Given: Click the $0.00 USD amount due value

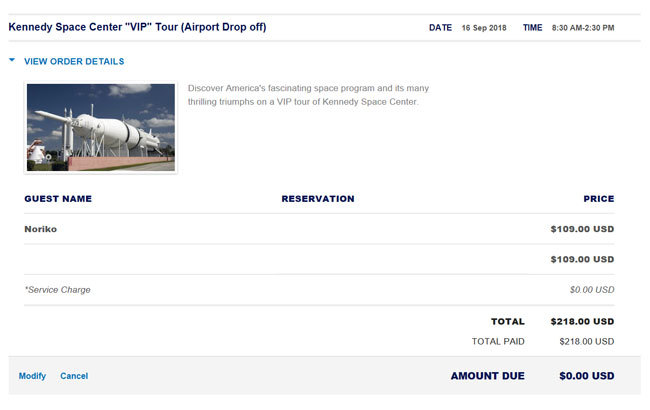Looking at the screenshot, I should point(586,376).
